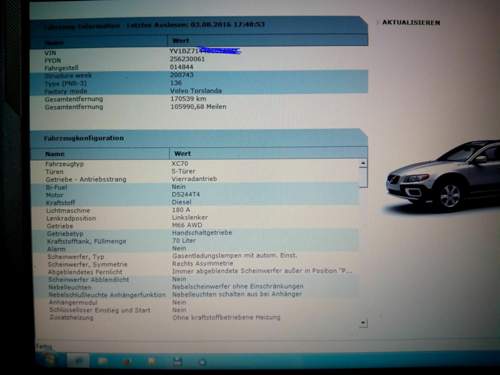This screenshot has width=500, height=375.
Task: Click the configuration list scroll-down arrow
Action: [x=363, y=323]
